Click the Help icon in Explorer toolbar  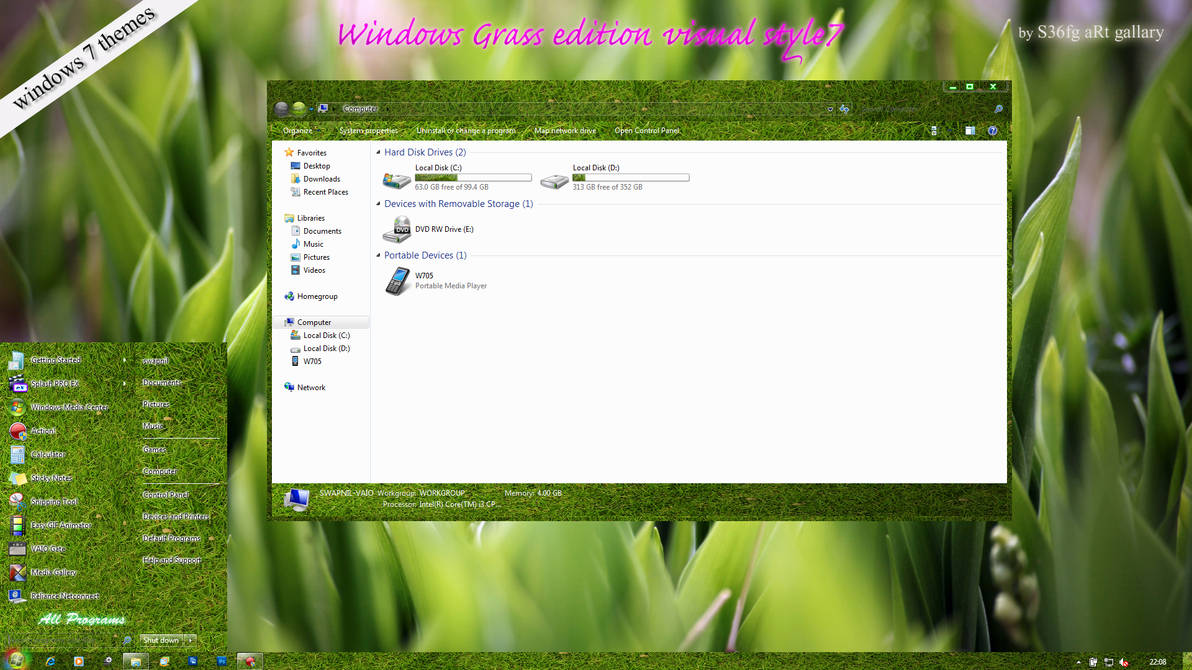[x=992, y=130]
